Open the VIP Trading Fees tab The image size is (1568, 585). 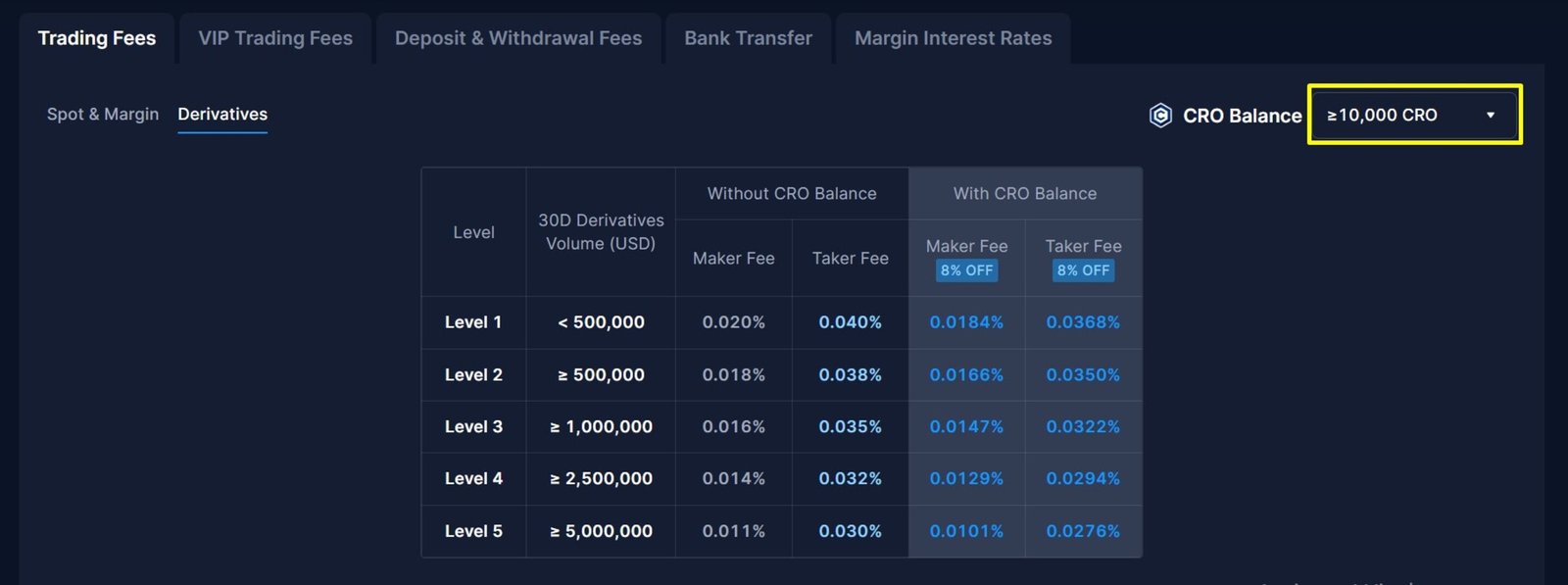click(275, 38)
